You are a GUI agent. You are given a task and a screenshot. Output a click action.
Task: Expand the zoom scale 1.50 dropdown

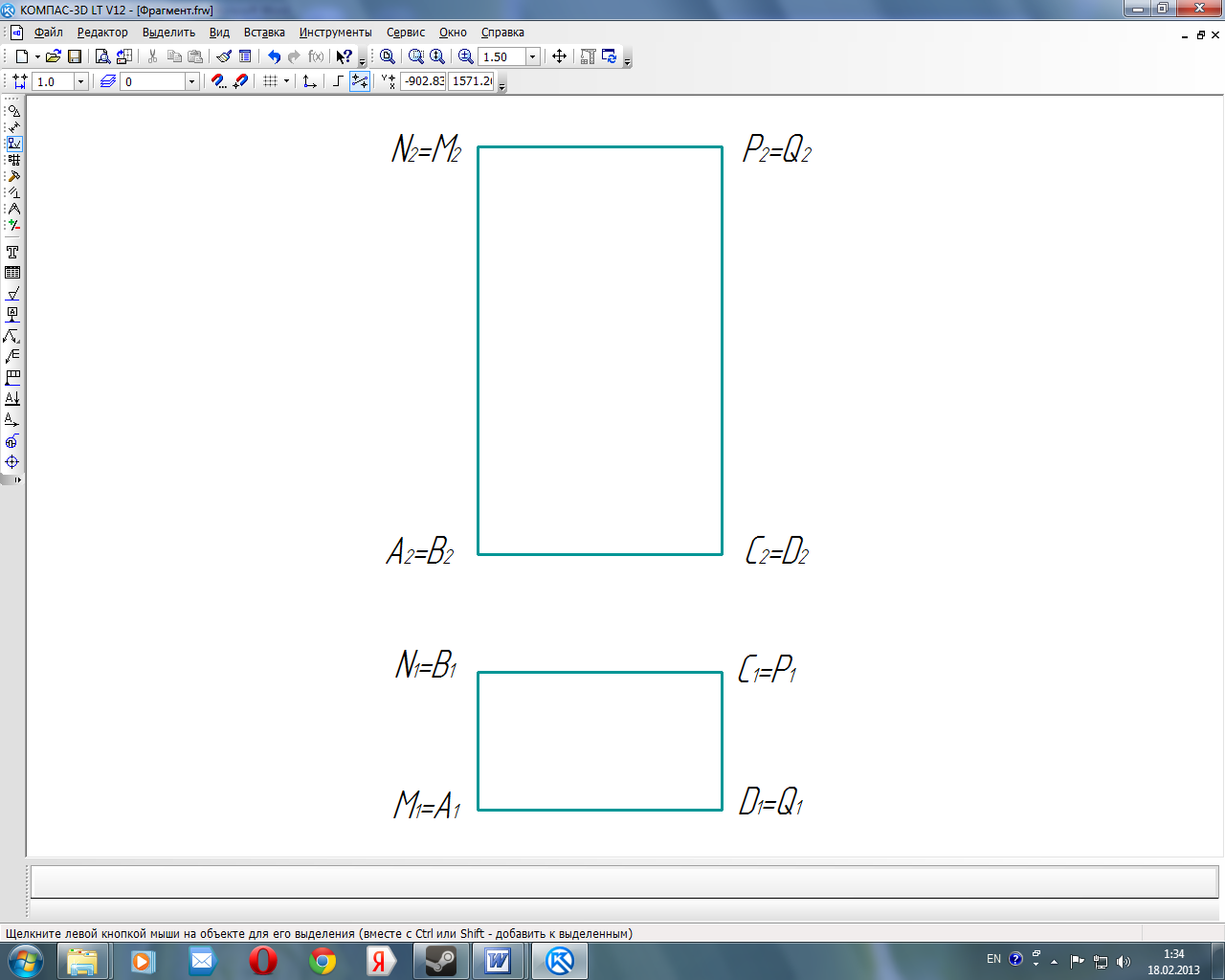[x=533, y=57]
